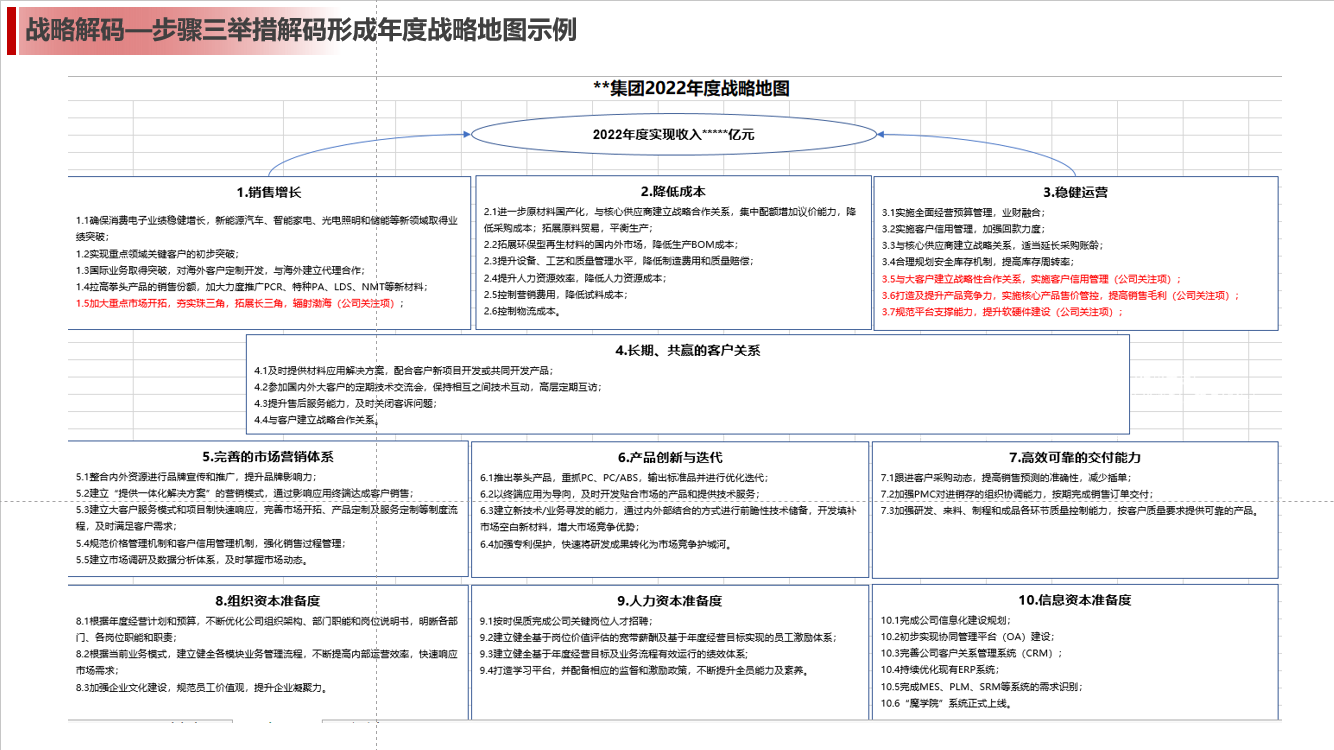Select the line starting "7.3加强研发、来料"
This screenshot has width=1334, height=750.
[x=1069, y=511]
